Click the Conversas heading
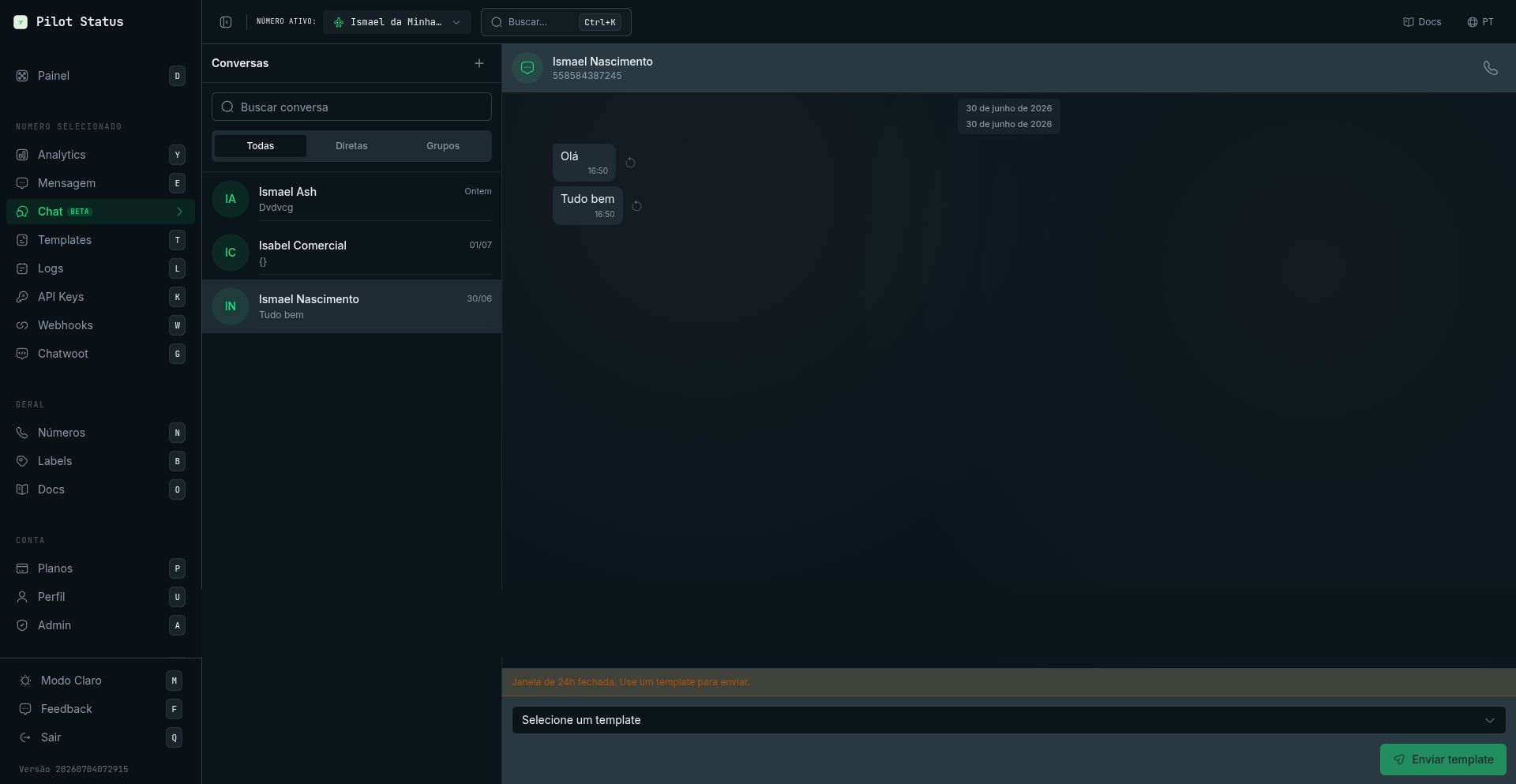 coord(240,63)
